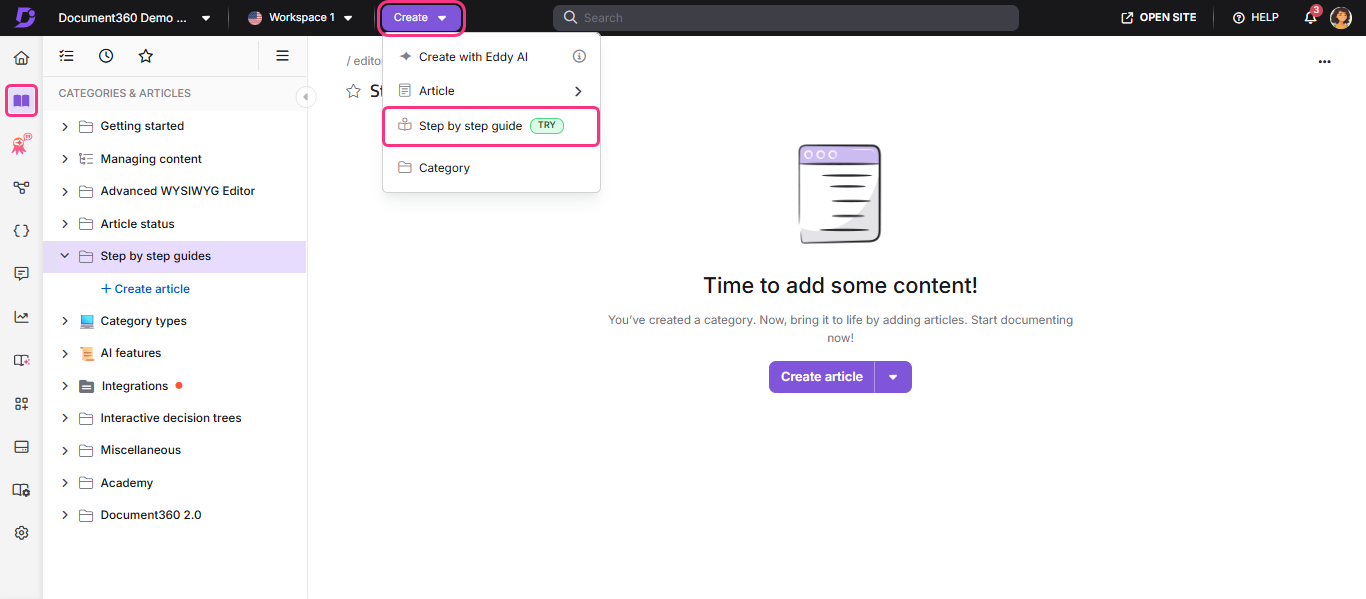
Task: Open the starred articles icon above category tree
Action: (146, 55)
